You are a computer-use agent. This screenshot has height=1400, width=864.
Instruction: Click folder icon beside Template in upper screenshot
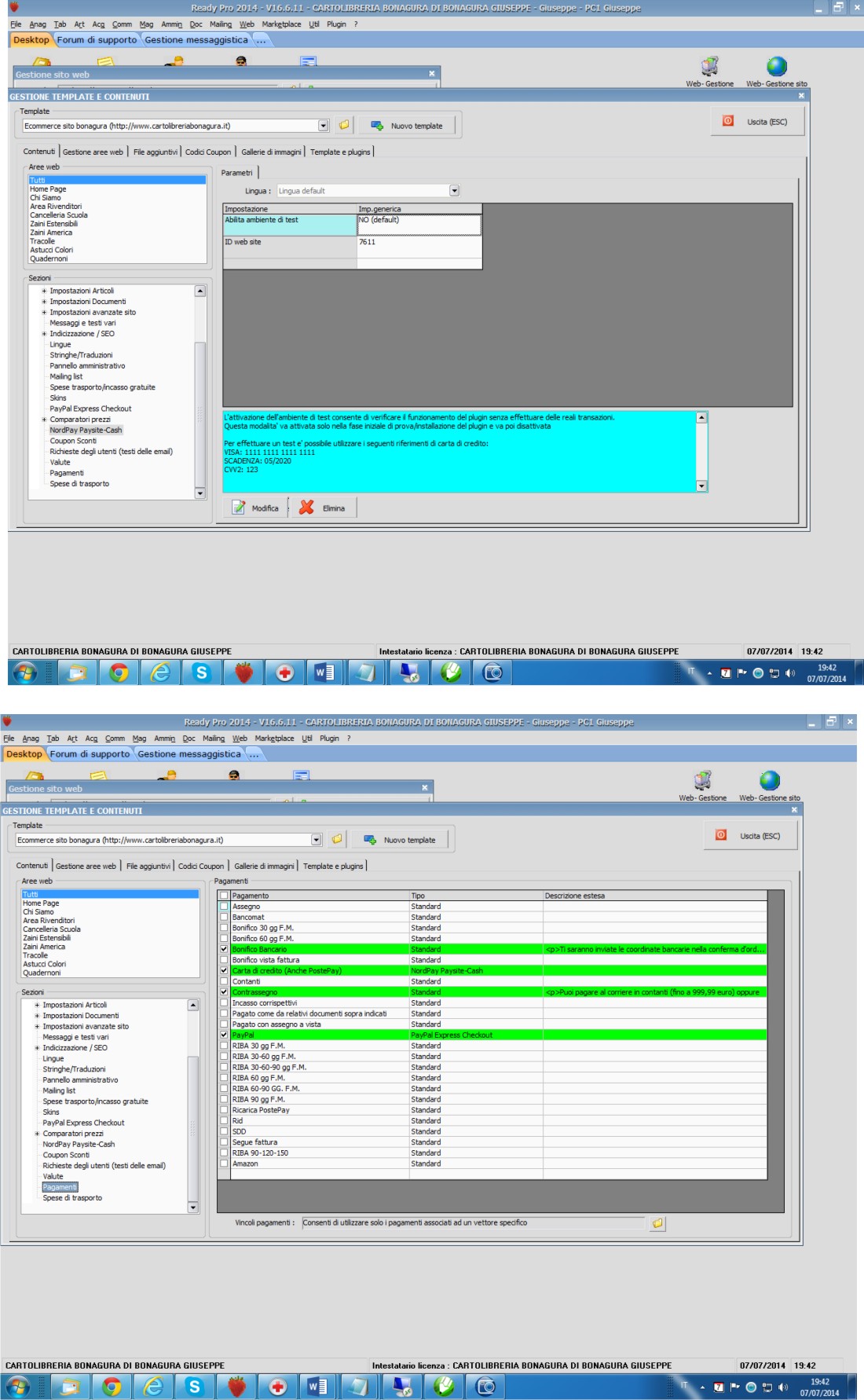(x=343, y=125)
